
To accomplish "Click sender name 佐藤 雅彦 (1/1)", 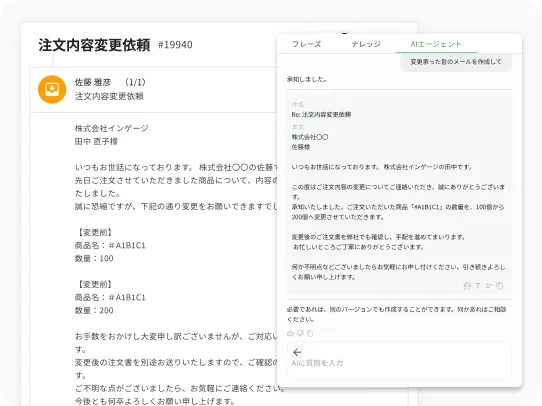I will tap(110, 82).
